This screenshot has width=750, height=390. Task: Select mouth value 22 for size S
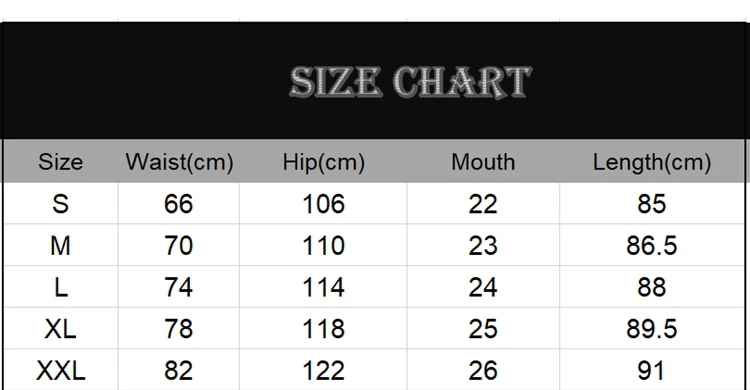click(483, 204)
